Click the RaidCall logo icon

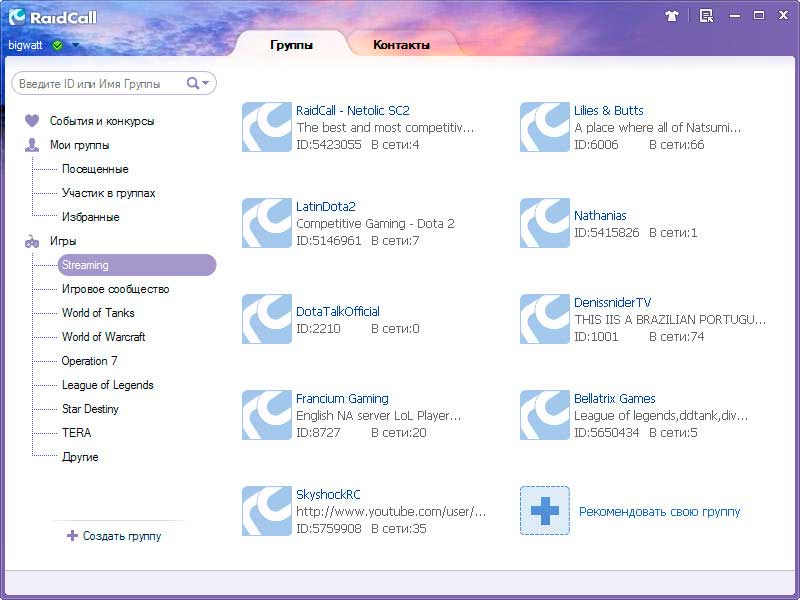[17, 17]
